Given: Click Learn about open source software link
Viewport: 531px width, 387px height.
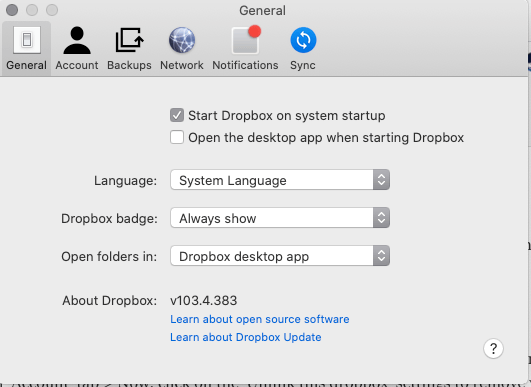Looking at the screenshot, I should (x=259, y=319).
